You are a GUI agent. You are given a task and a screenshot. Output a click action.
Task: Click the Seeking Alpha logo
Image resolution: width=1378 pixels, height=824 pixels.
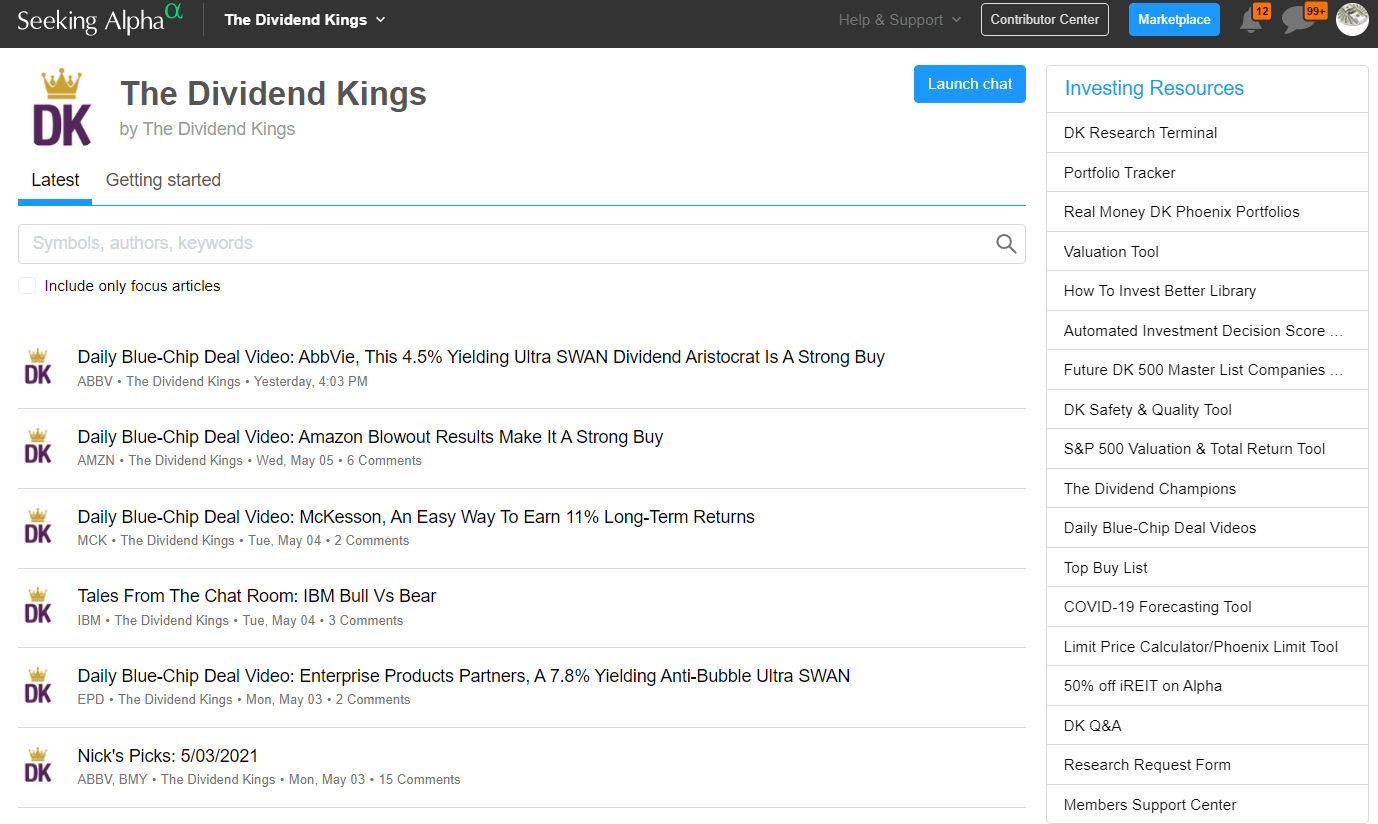(100, 20)
